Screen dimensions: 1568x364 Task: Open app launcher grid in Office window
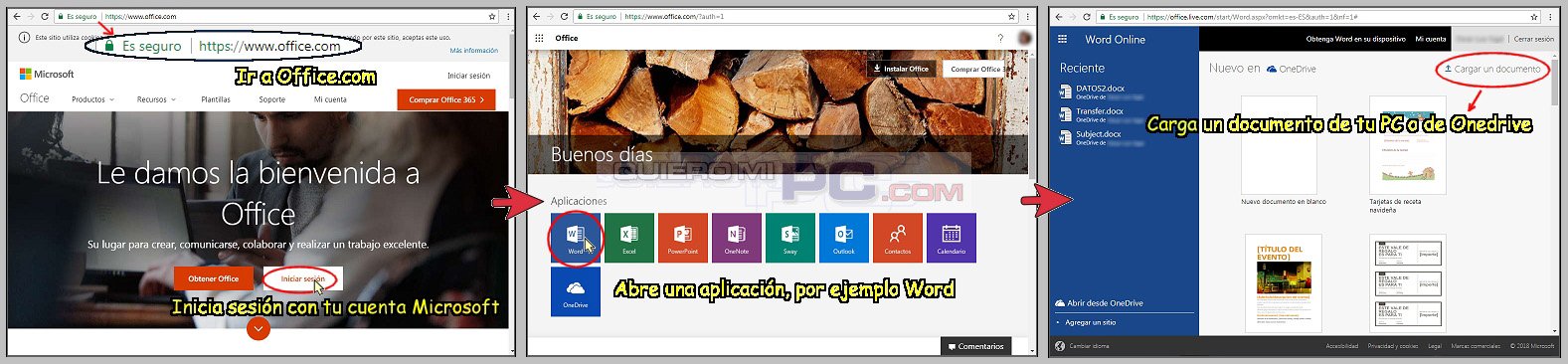pyautogui.click(x=540, y=38)
